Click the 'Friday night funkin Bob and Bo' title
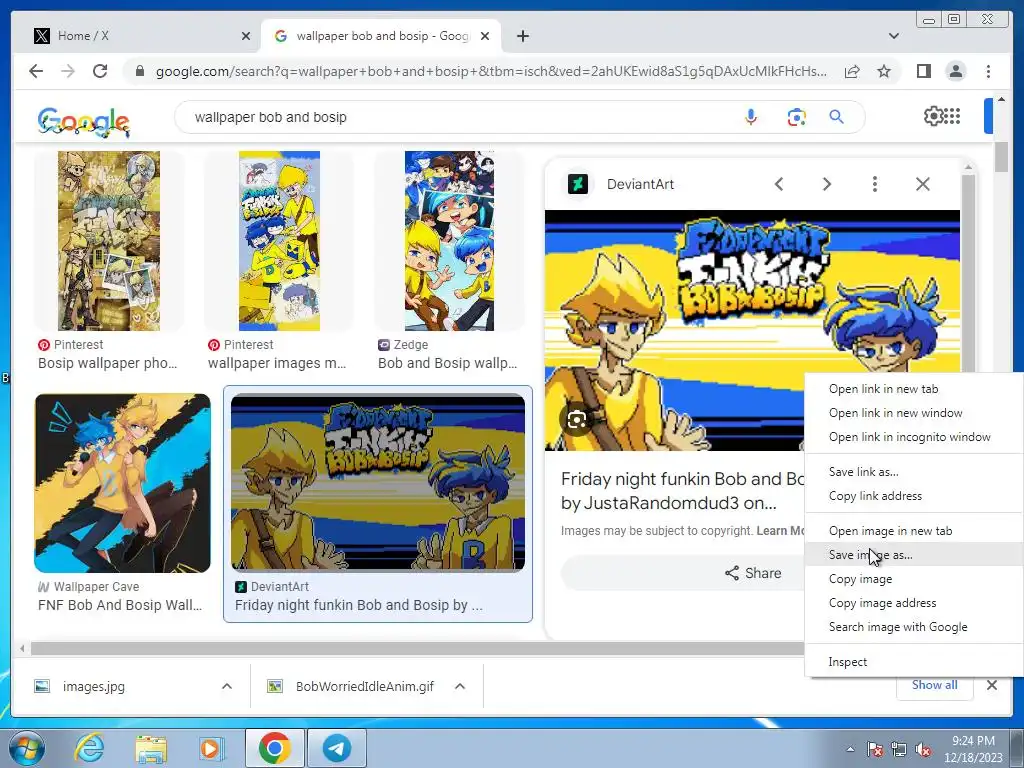Image resolution: width=1024 pixels, height=768 pixels. pos(682,479)
